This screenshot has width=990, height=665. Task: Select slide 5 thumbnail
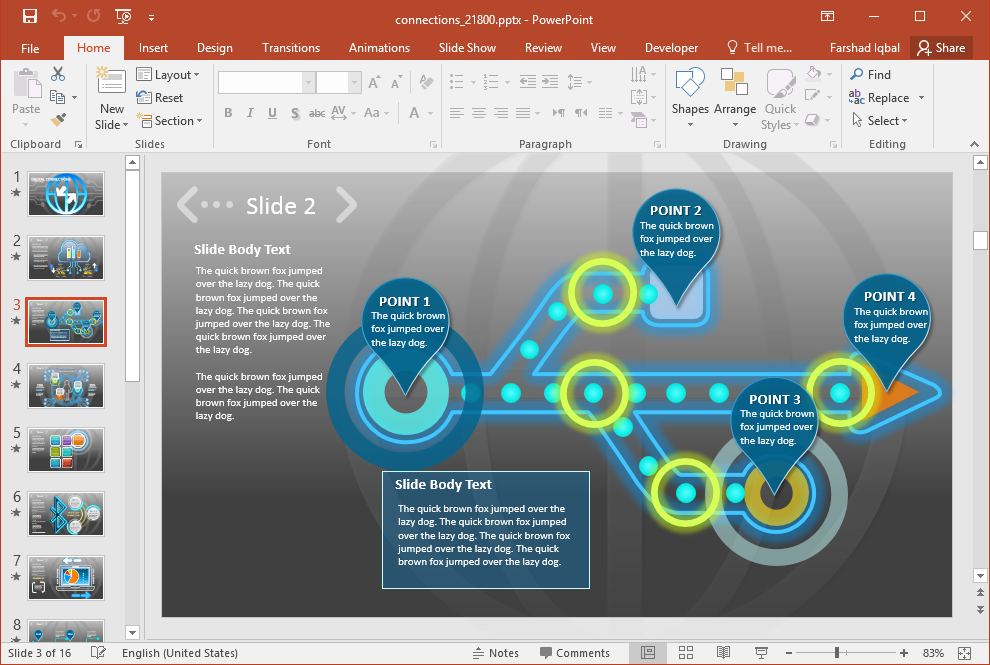click(65, 450)
